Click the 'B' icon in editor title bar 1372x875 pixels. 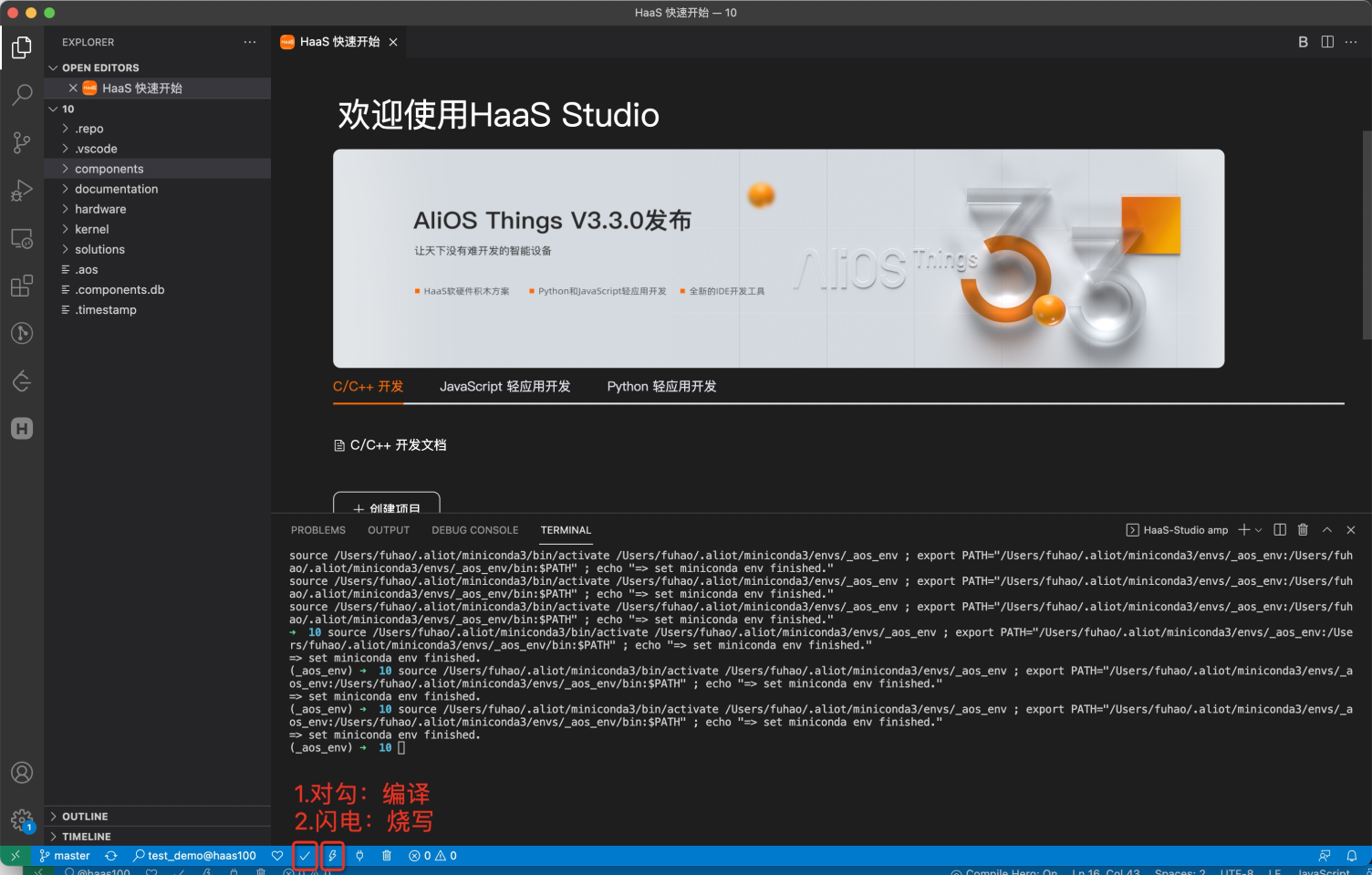pyautogui.click(x=1303, y=42)
